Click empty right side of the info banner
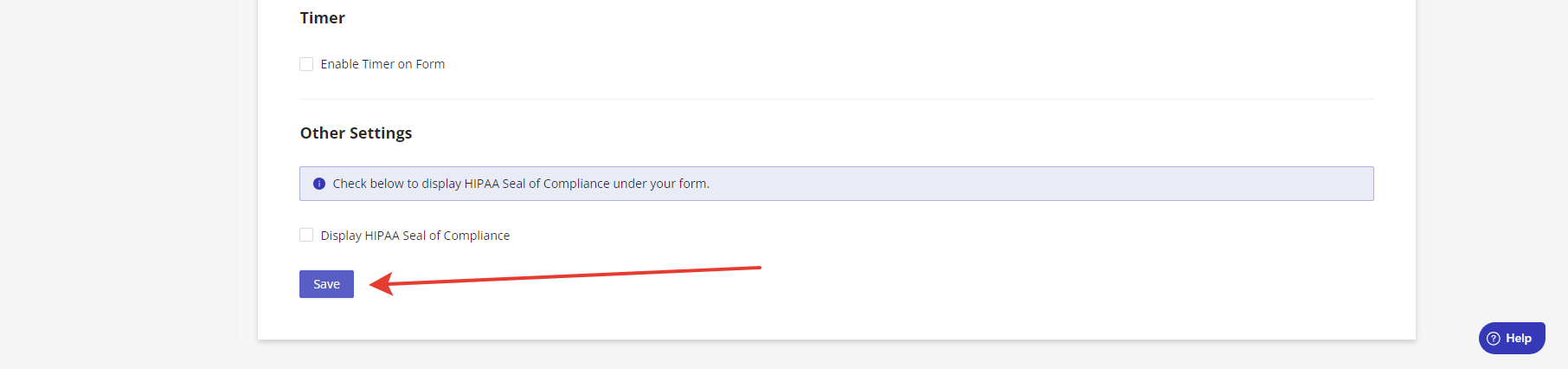This screenshot has width=1568, height=369. coord(1038,184)
